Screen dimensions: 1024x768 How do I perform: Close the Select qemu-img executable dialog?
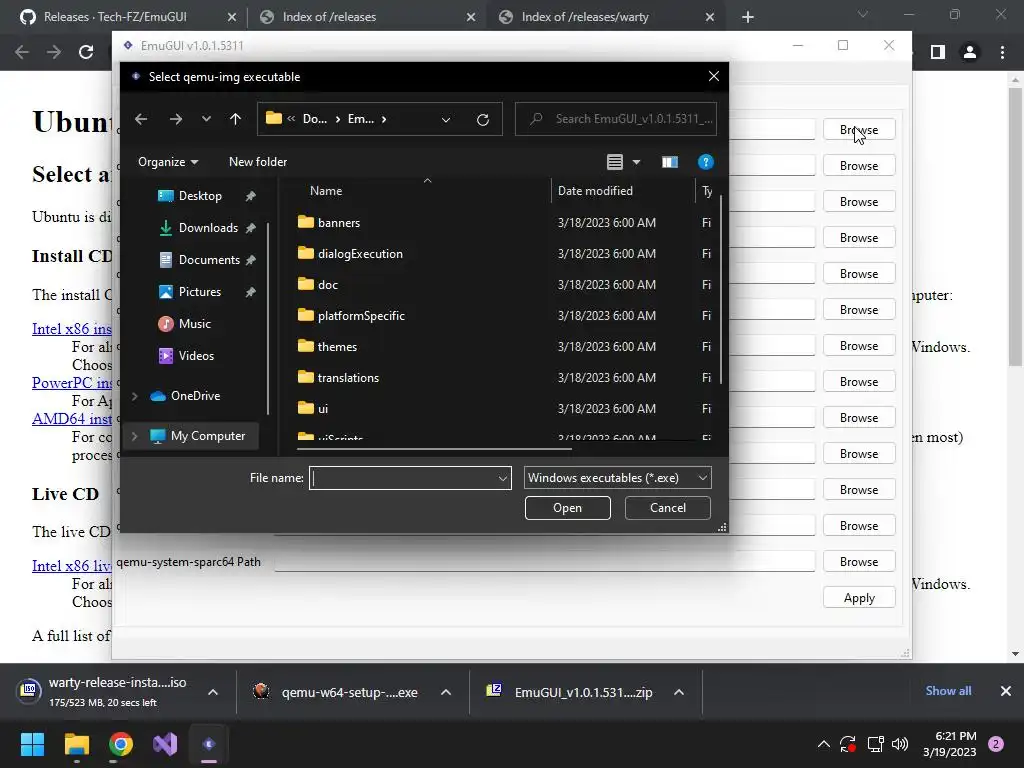tap(714, 76)
